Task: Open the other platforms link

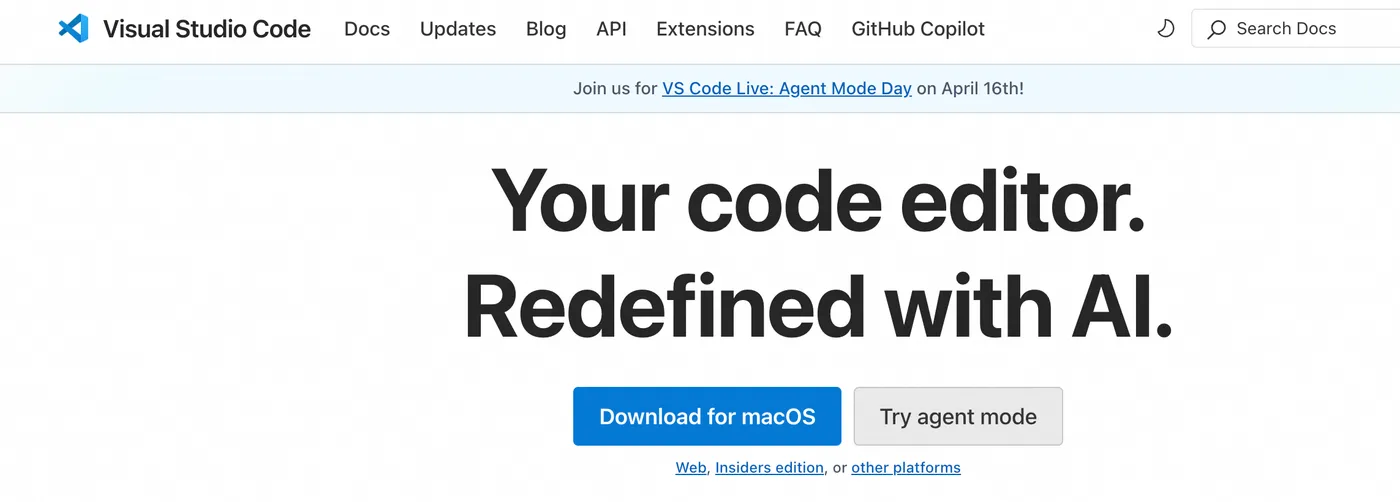Action: (x=906, y=467)
